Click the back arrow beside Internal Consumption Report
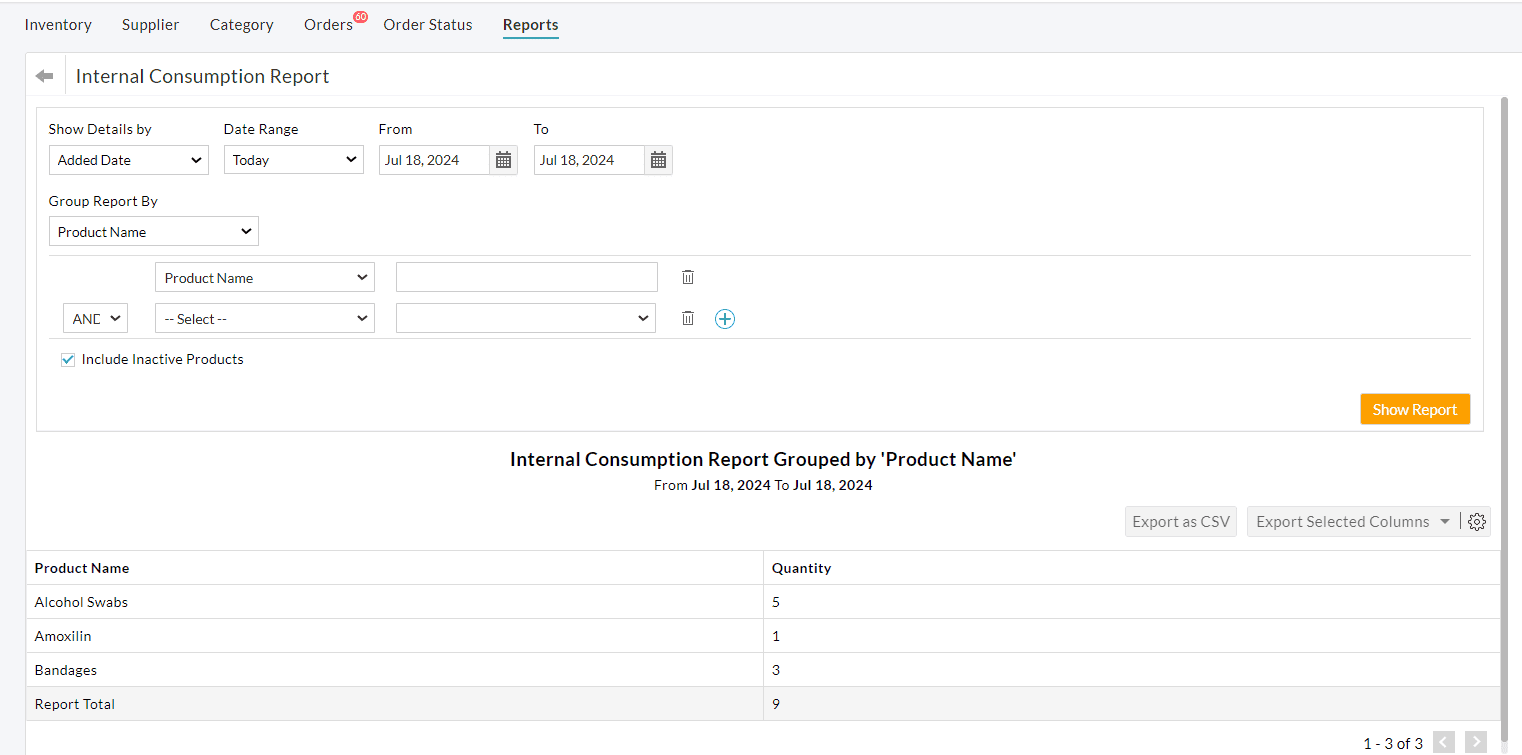Viewport: 1522px width, 755px height. coord(44,75)
